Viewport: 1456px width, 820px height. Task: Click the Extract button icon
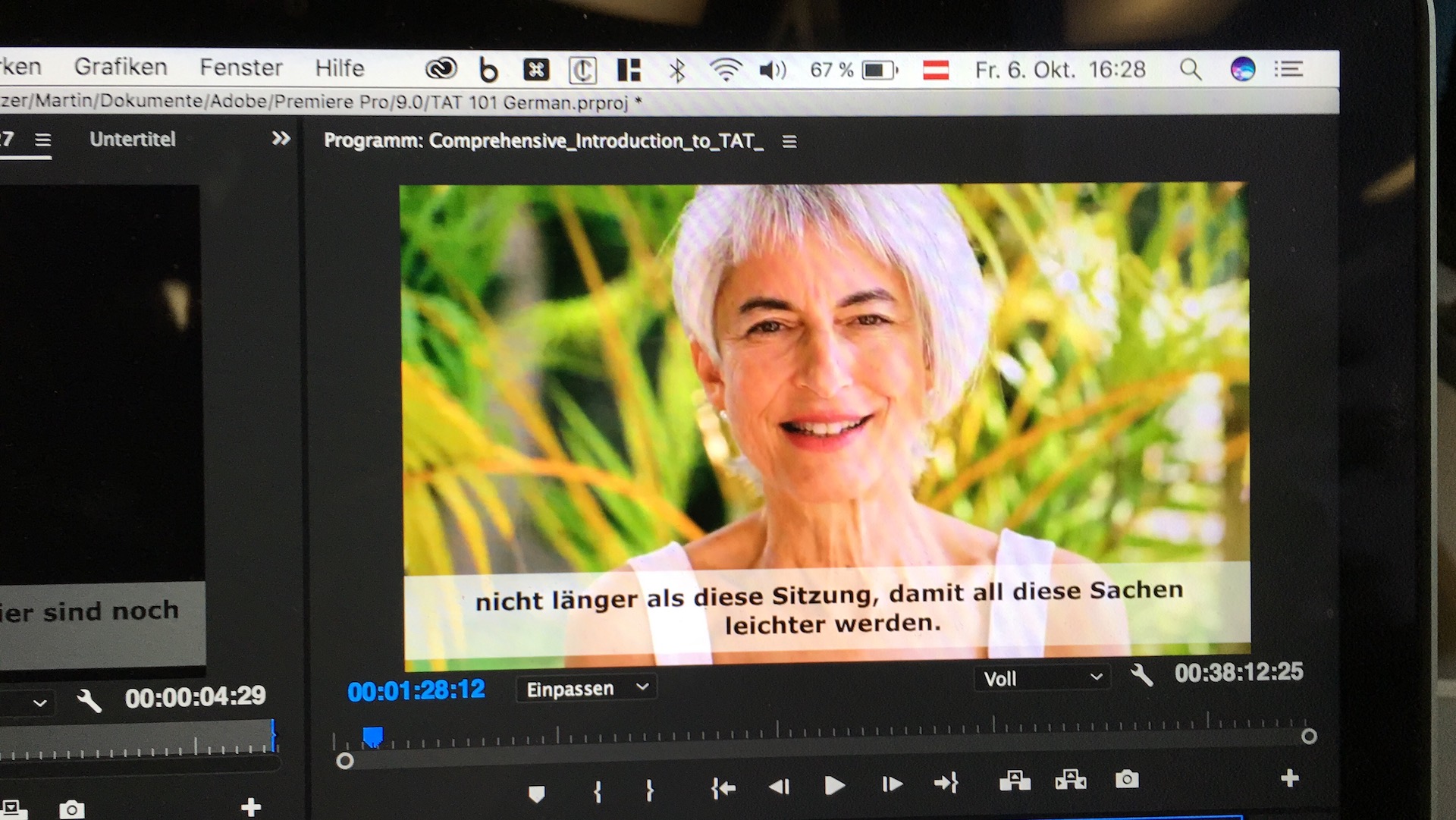pyautogui.click(x=1071, y=779)
